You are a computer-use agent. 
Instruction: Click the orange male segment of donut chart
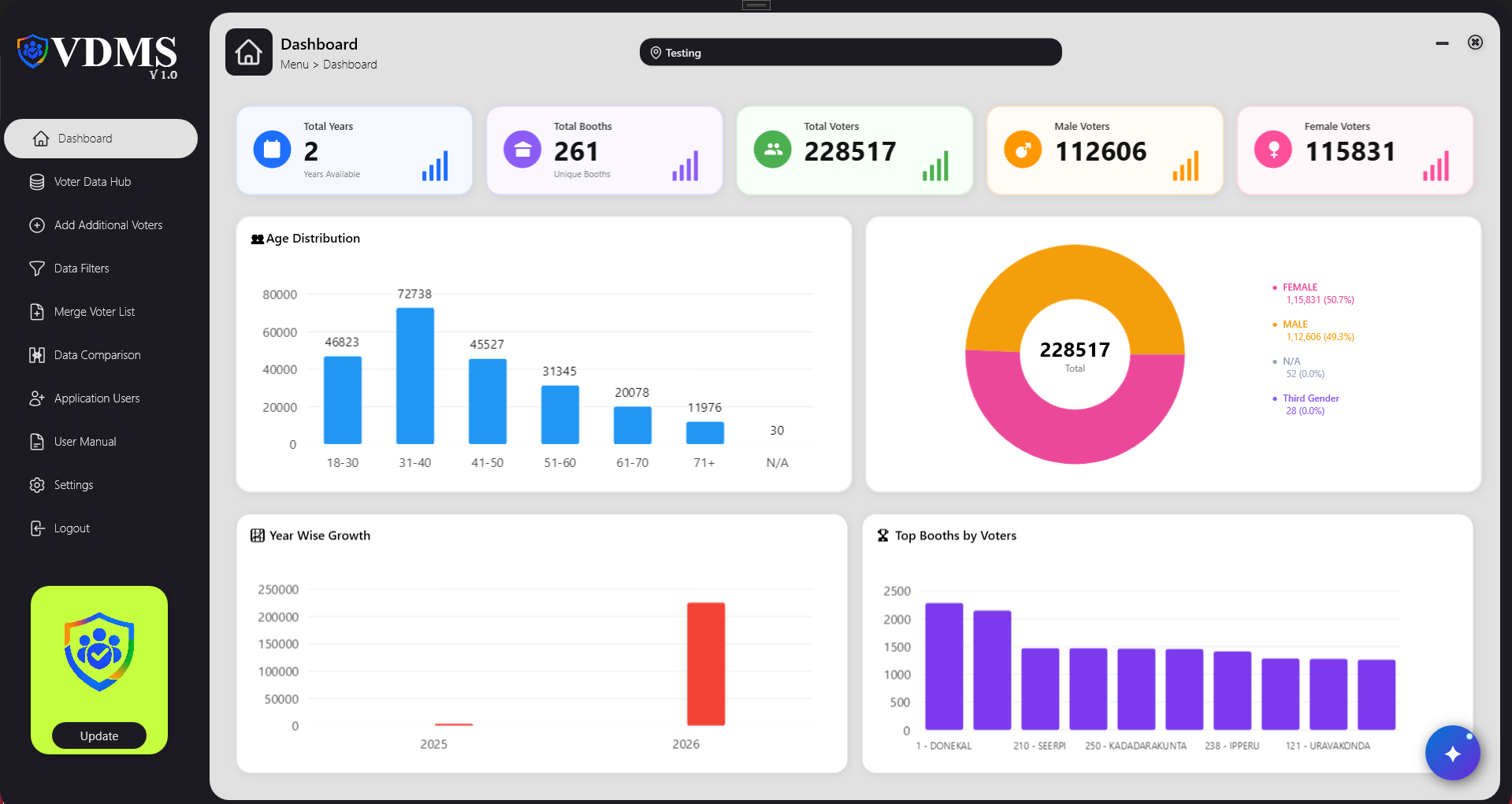[1075, 272]
